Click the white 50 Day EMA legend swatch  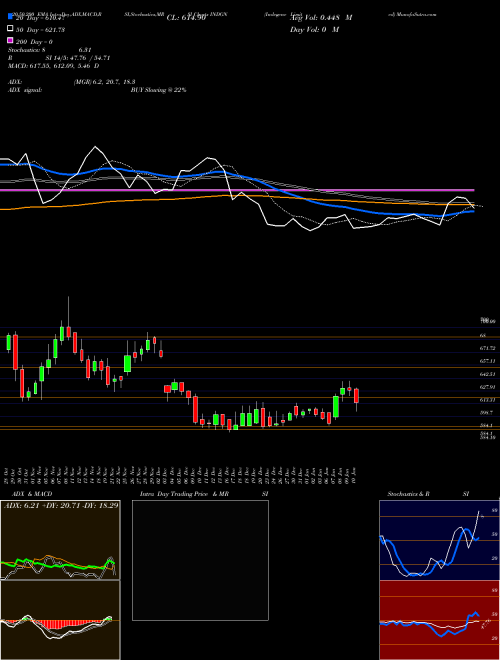click(10, 29)
